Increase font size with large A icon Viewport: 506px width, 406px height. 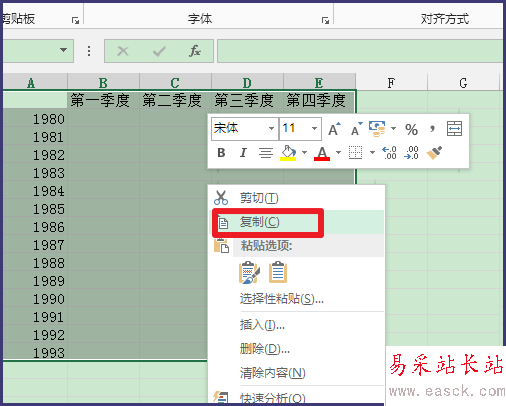[x=334, y=129]
